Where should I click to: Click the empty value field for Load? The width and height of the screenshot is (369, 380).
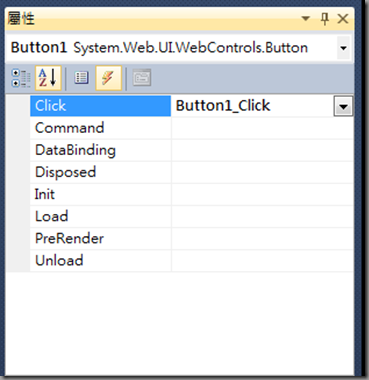[x=262, y=217]
